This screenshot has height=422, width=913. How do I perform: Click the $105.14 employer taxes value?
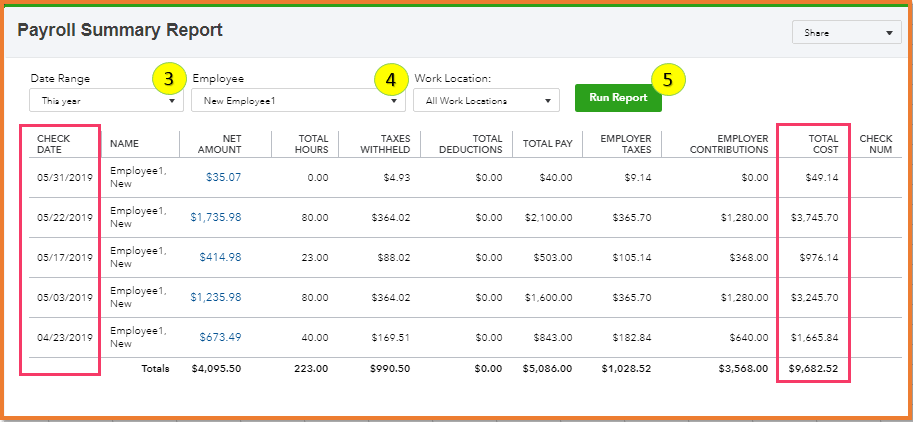tap(632, 258)
